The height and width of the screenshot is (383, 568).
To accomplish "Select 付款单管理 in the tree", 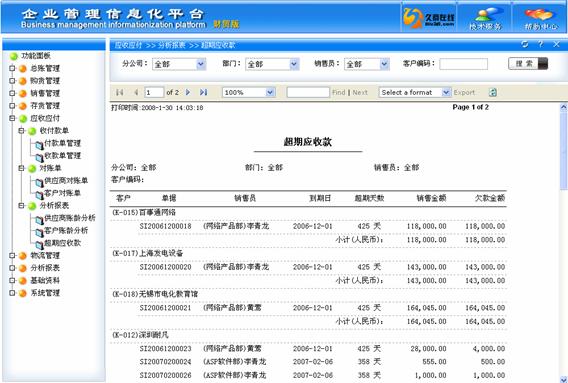I will (62, 143).
